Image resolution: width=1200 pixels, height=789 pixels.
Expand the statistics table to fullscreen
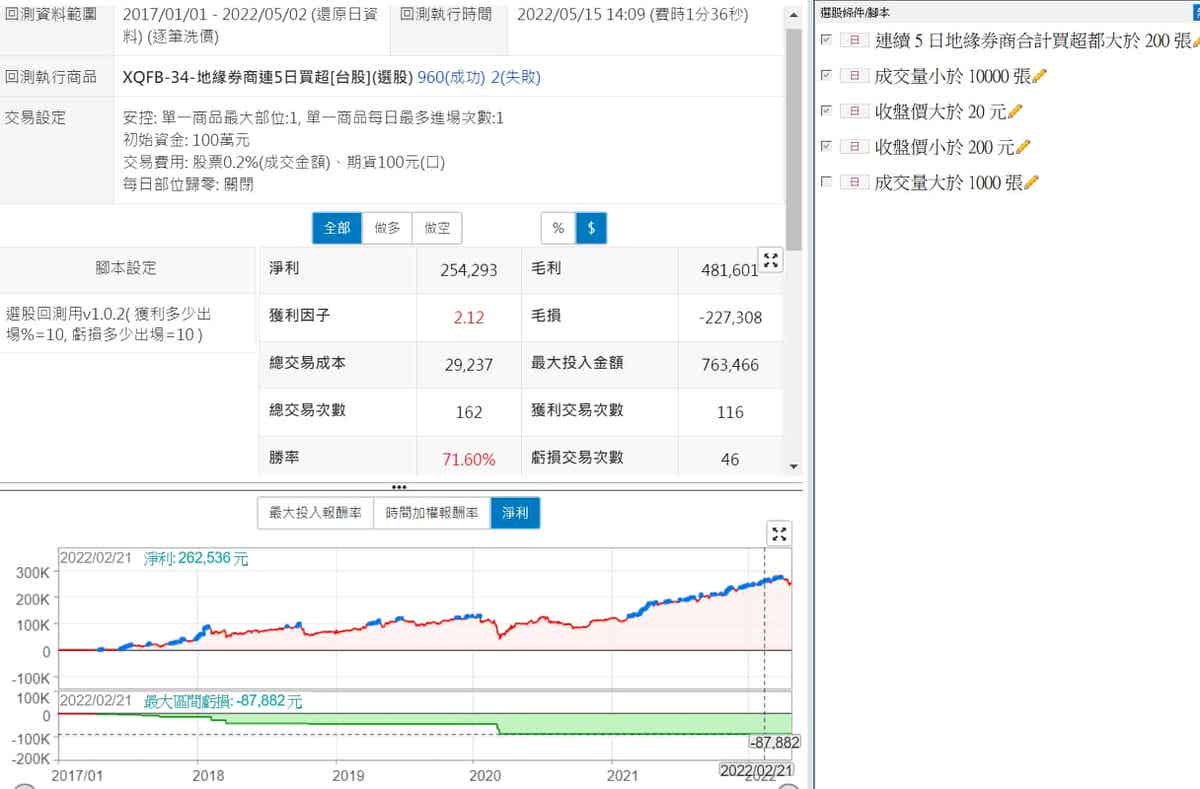[x=771, y=261]
